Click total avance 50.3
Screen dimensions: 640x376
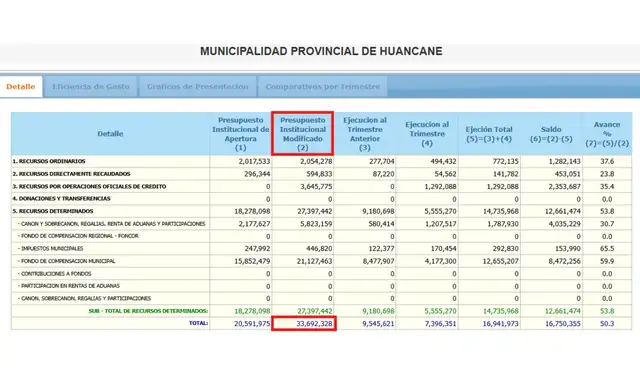[607, 324]
